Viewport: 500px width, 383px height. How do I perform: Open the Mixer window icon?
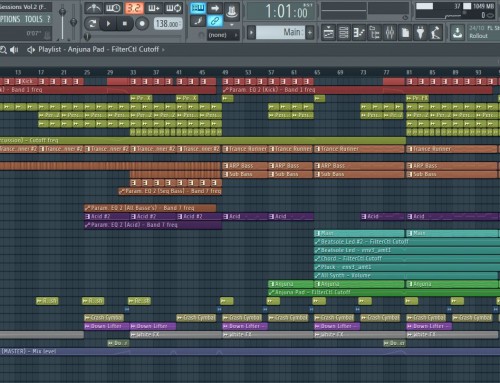click(390, 33)
